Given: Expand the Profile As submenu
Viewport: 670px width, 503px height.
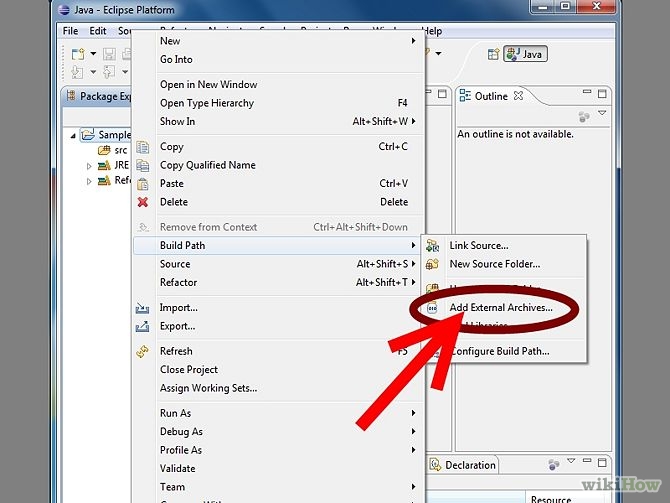Looking at the screenshot, I should [279, 450].
